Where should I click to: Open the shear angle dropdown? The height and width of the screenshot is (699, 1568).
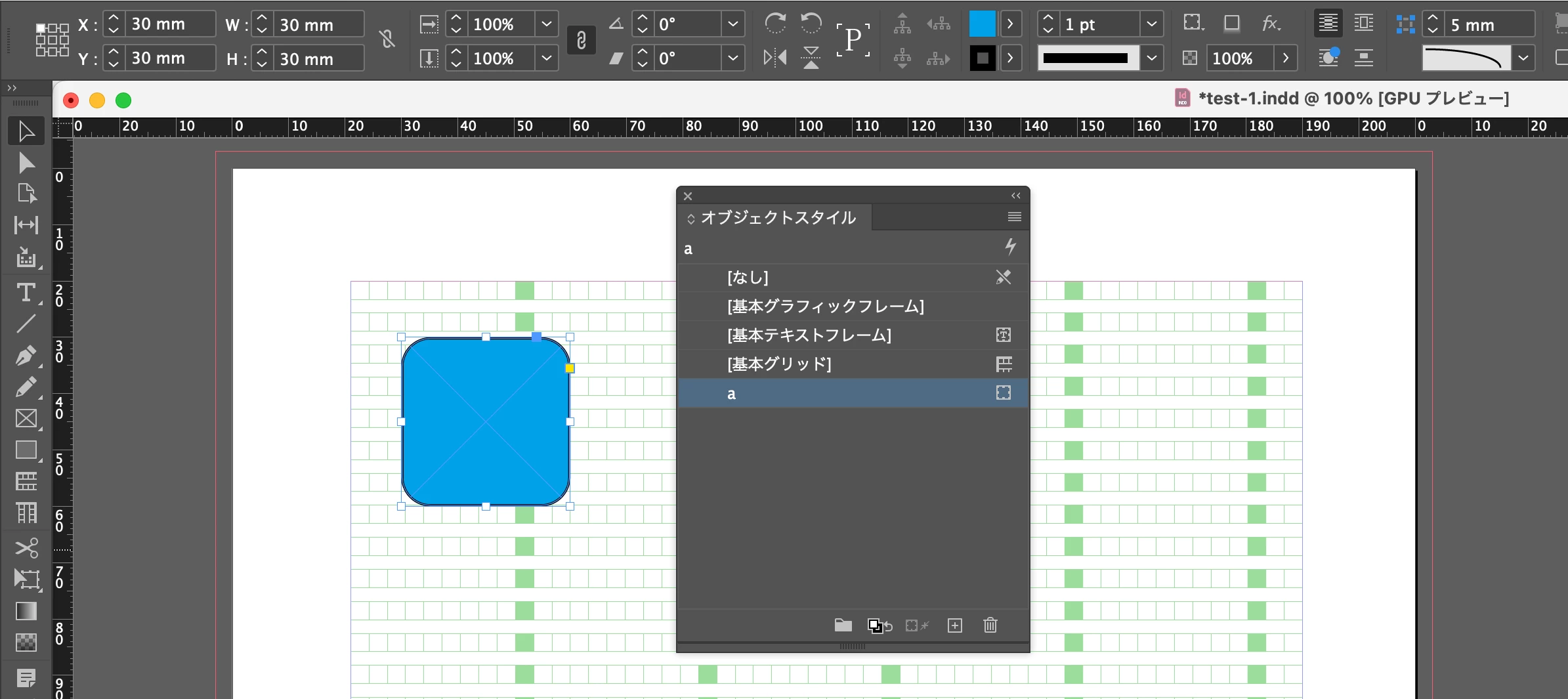(x=733, y=58)
